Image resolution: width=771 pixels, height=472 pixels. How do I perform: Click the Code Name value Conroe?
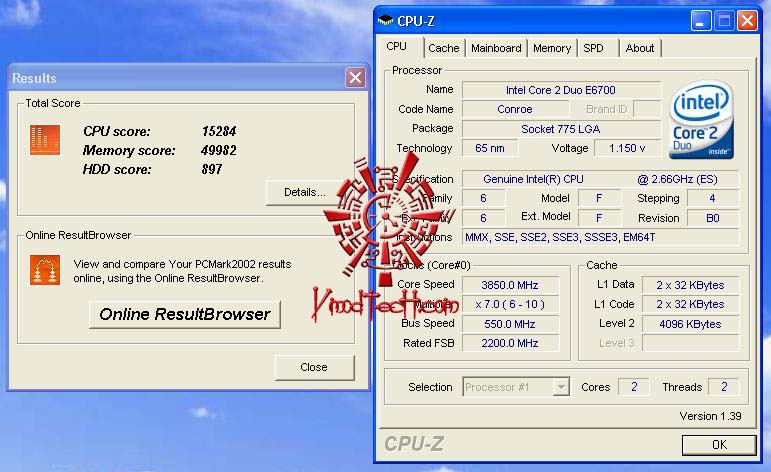tap(515, 109)
